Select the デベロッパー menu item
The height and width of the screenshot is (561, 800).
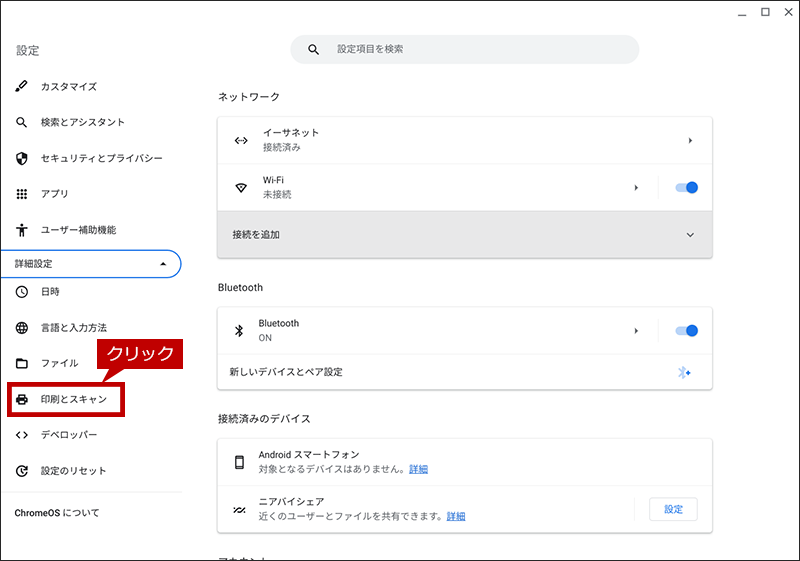[x=69, y=435]
